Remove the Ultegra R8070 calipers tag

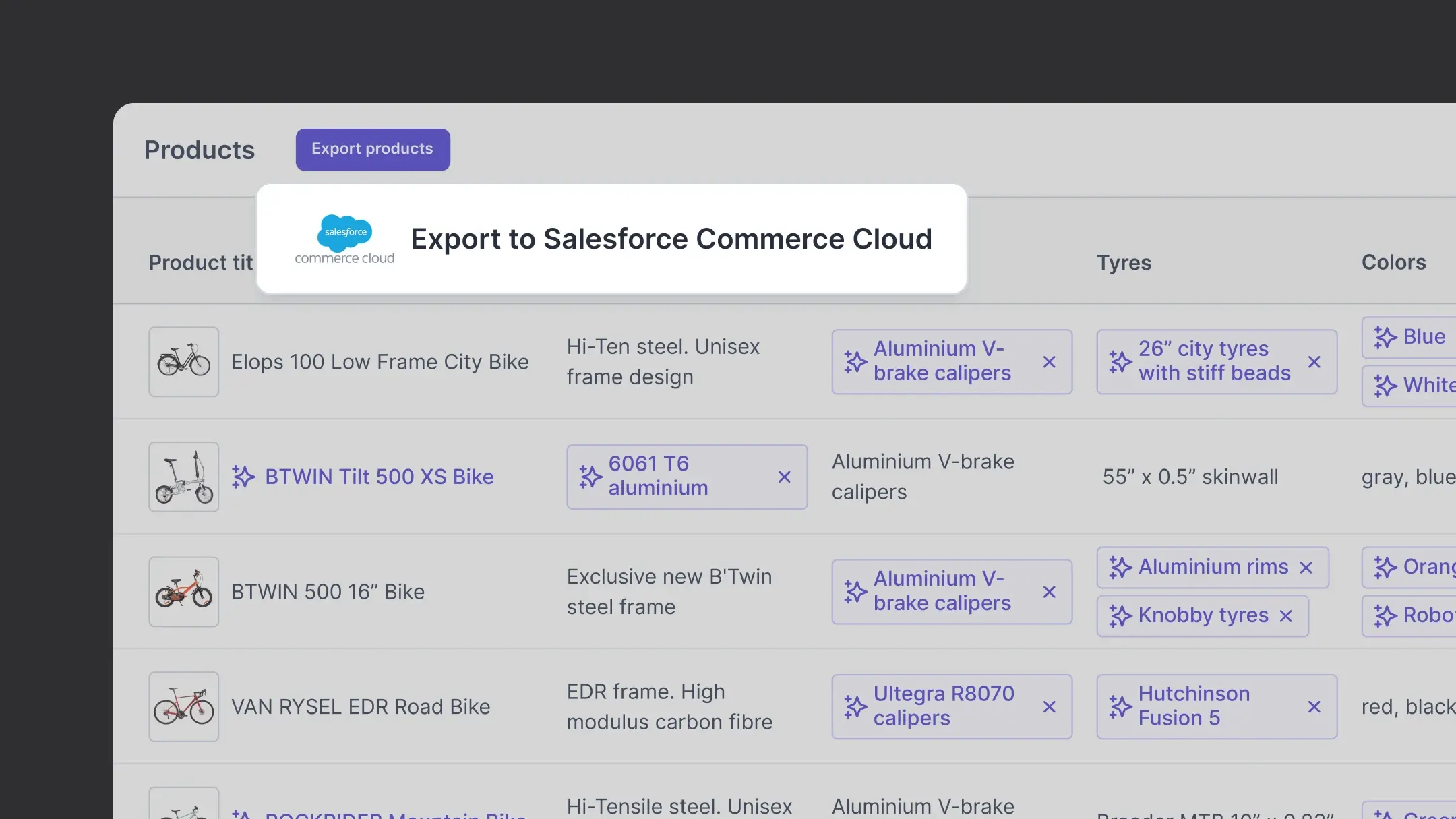1049,707
